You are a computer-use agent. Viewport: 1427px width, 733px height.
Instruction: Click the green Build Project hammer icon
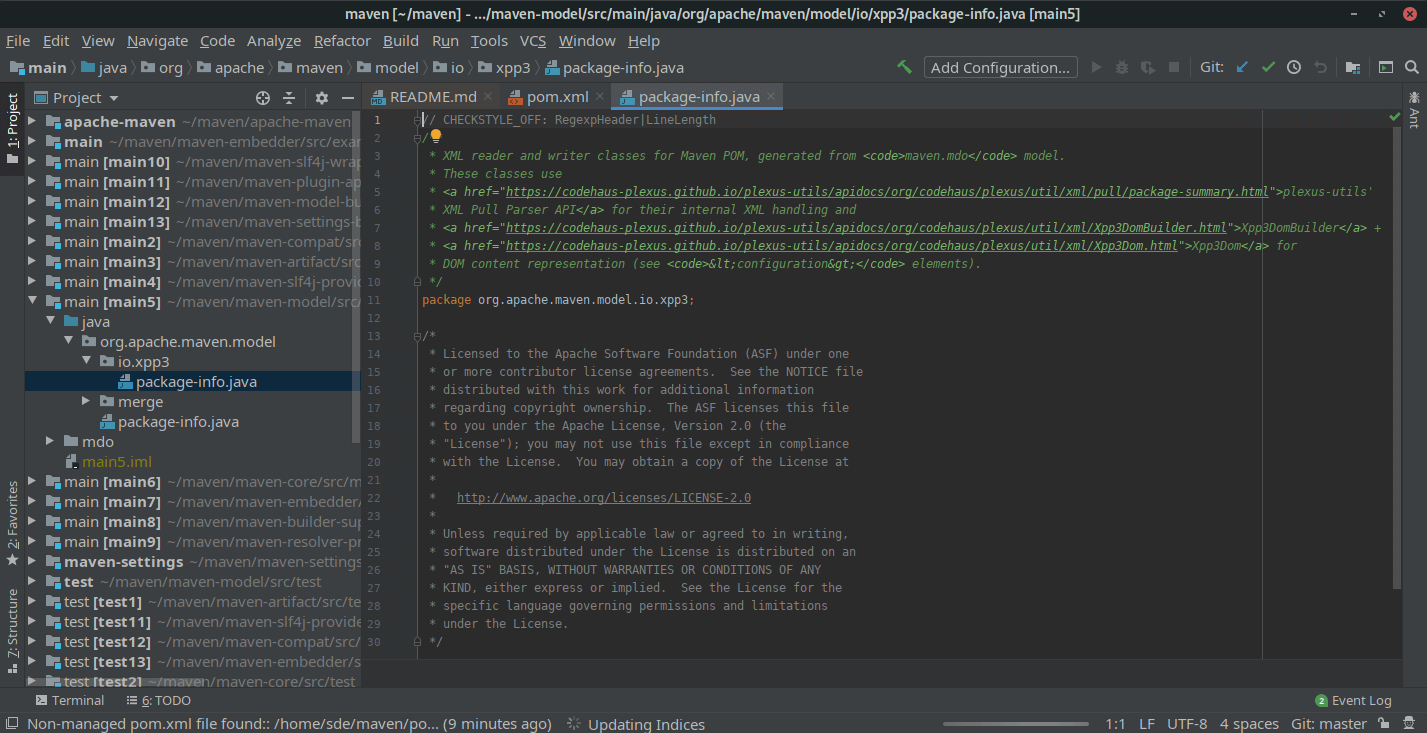(904, 67)
